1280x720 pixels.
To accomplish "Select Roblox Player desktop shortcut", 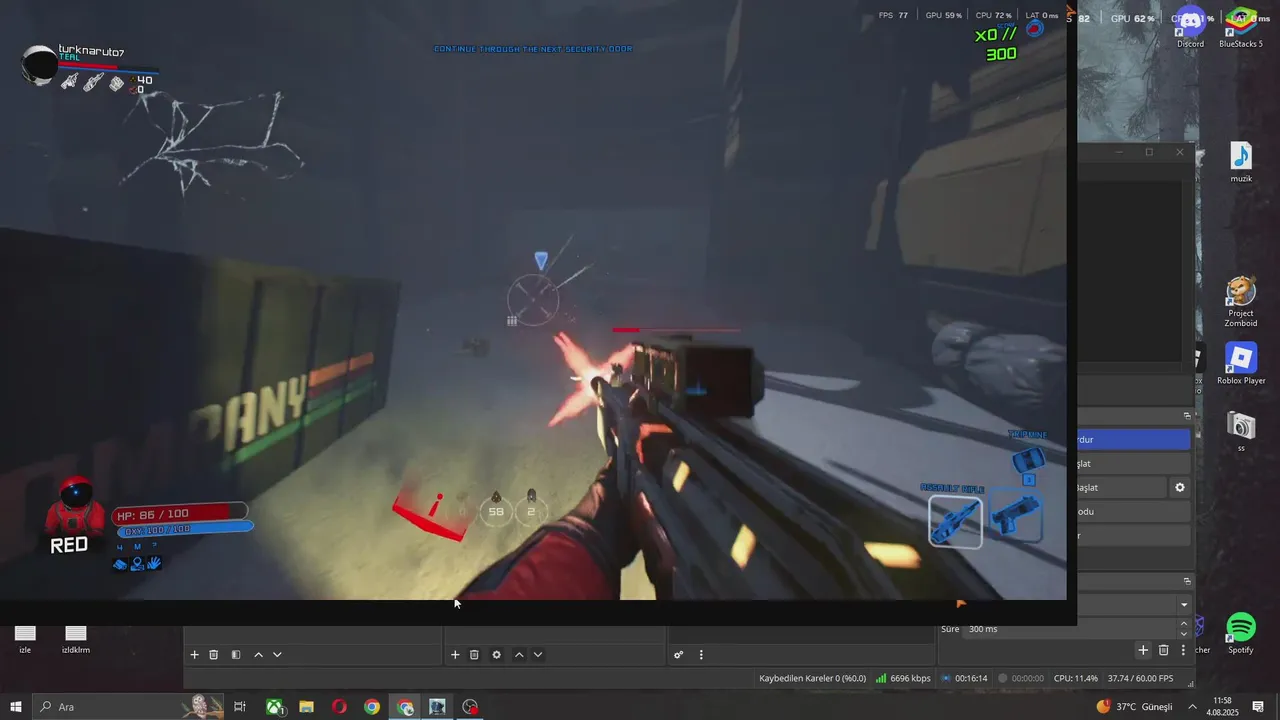I will pyautogui.click(x=1241, y=365).
